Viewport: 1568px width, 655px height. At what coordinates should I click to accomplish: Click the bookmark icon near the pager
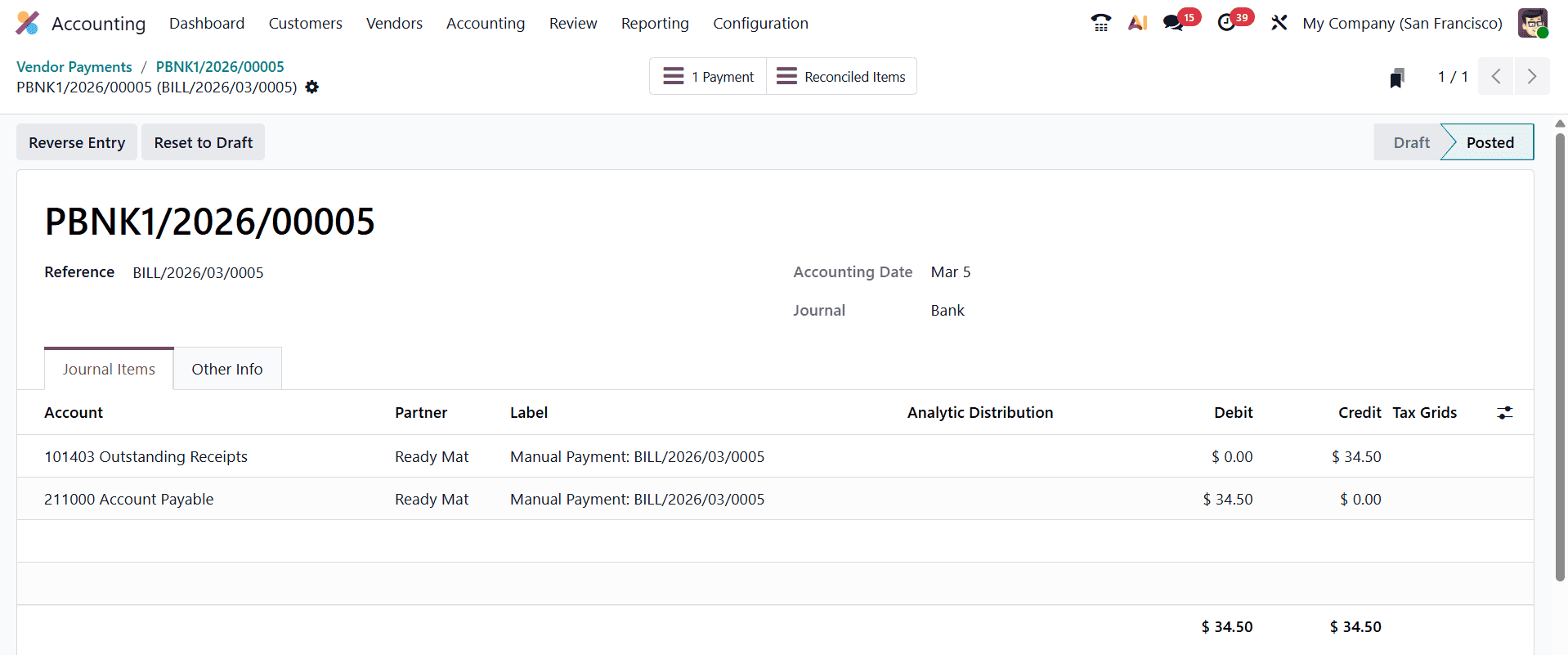point(1397,78)
